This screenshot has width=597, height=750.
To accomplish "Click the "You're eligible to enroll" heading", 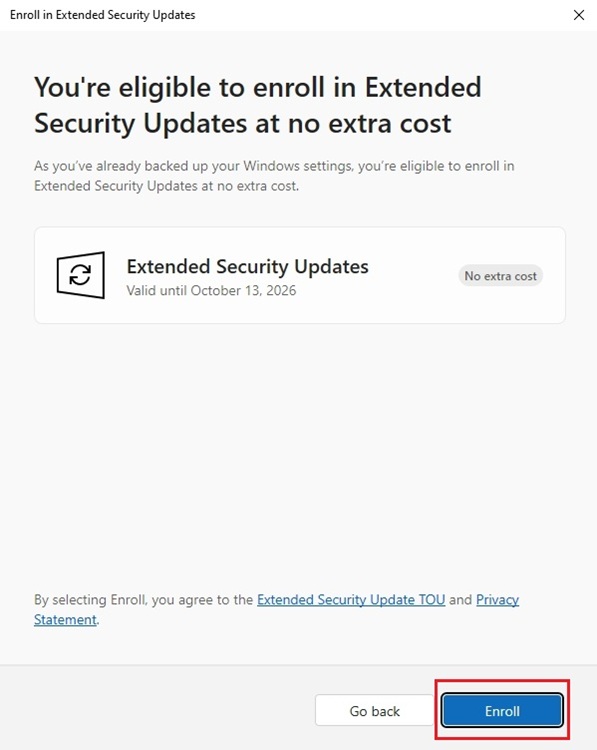I will [258, 105].
